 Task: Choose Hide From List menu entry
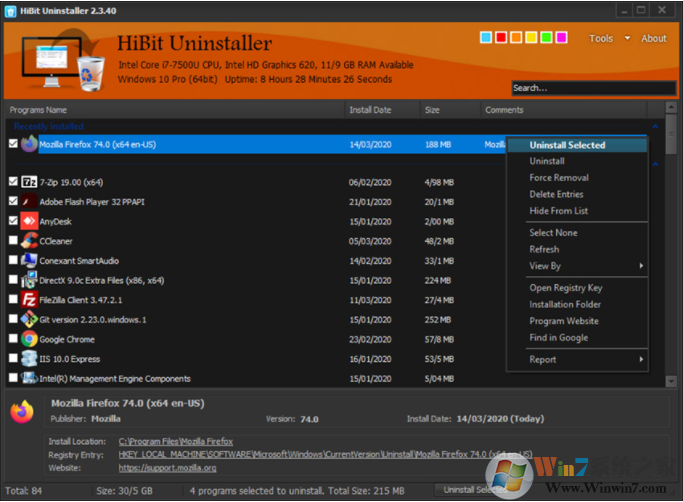click(x=577, y=211)
